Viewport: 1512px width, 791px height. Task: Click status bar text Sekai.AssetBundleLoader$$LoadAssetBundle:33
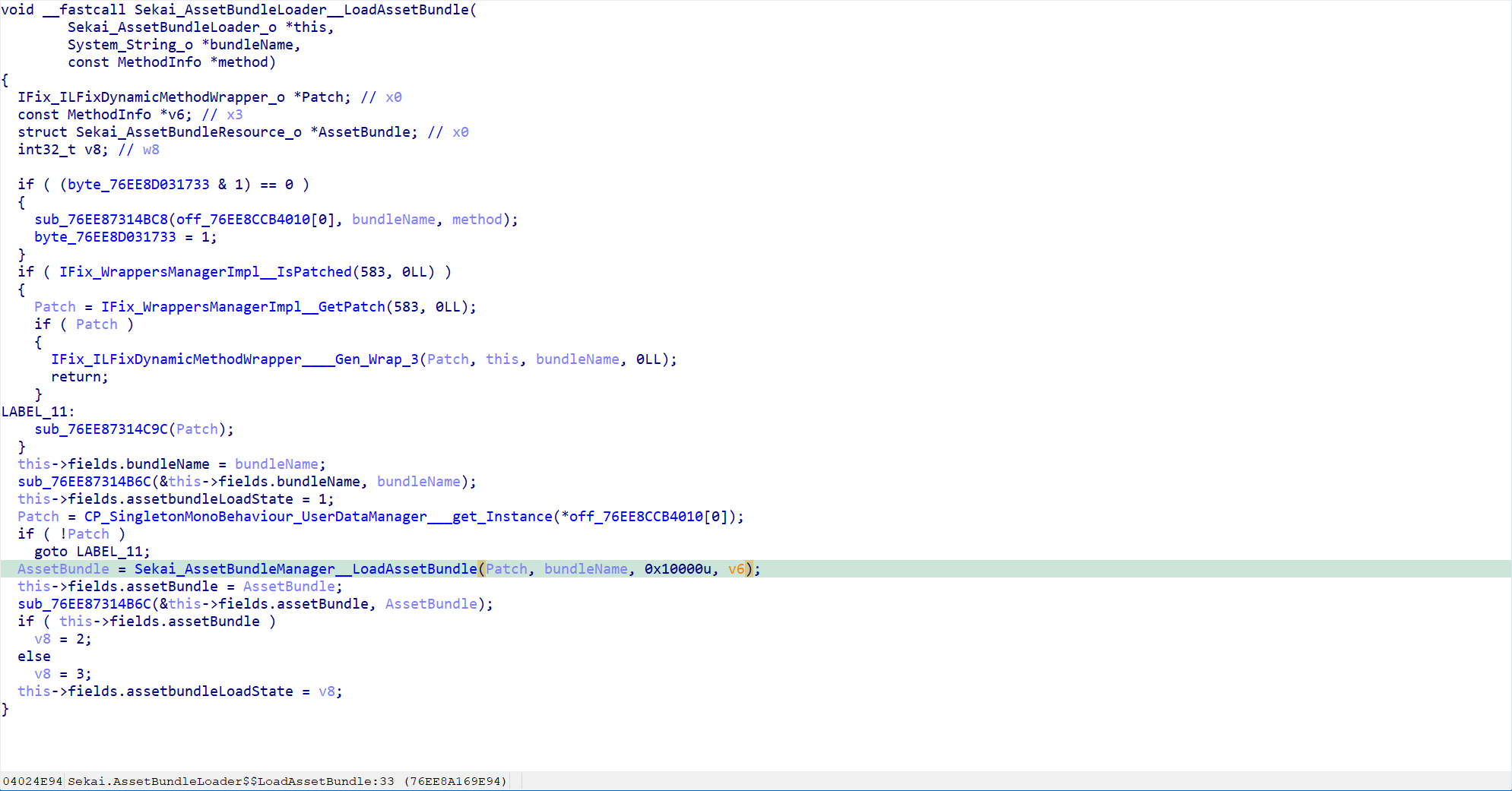point(231,781)
